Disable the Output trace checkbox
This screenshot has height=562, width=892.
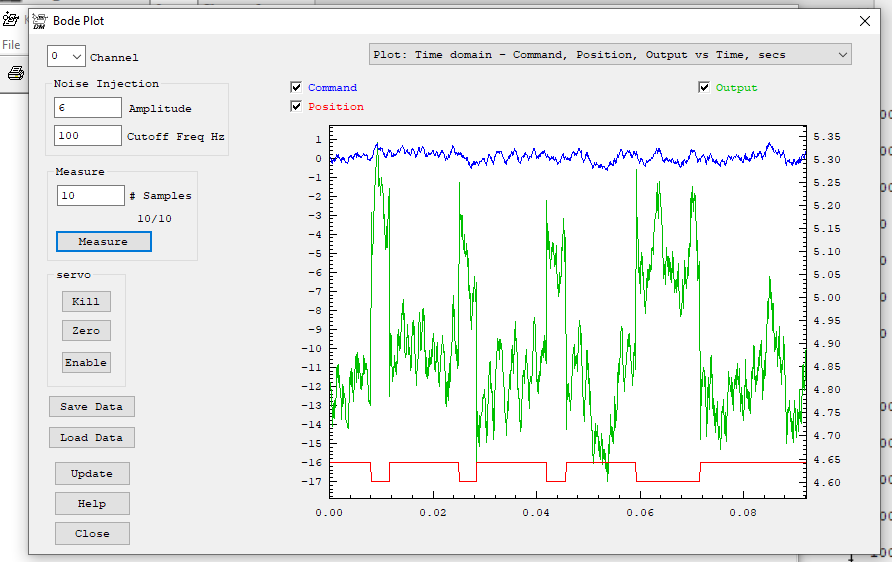click(x=704, y=88)
